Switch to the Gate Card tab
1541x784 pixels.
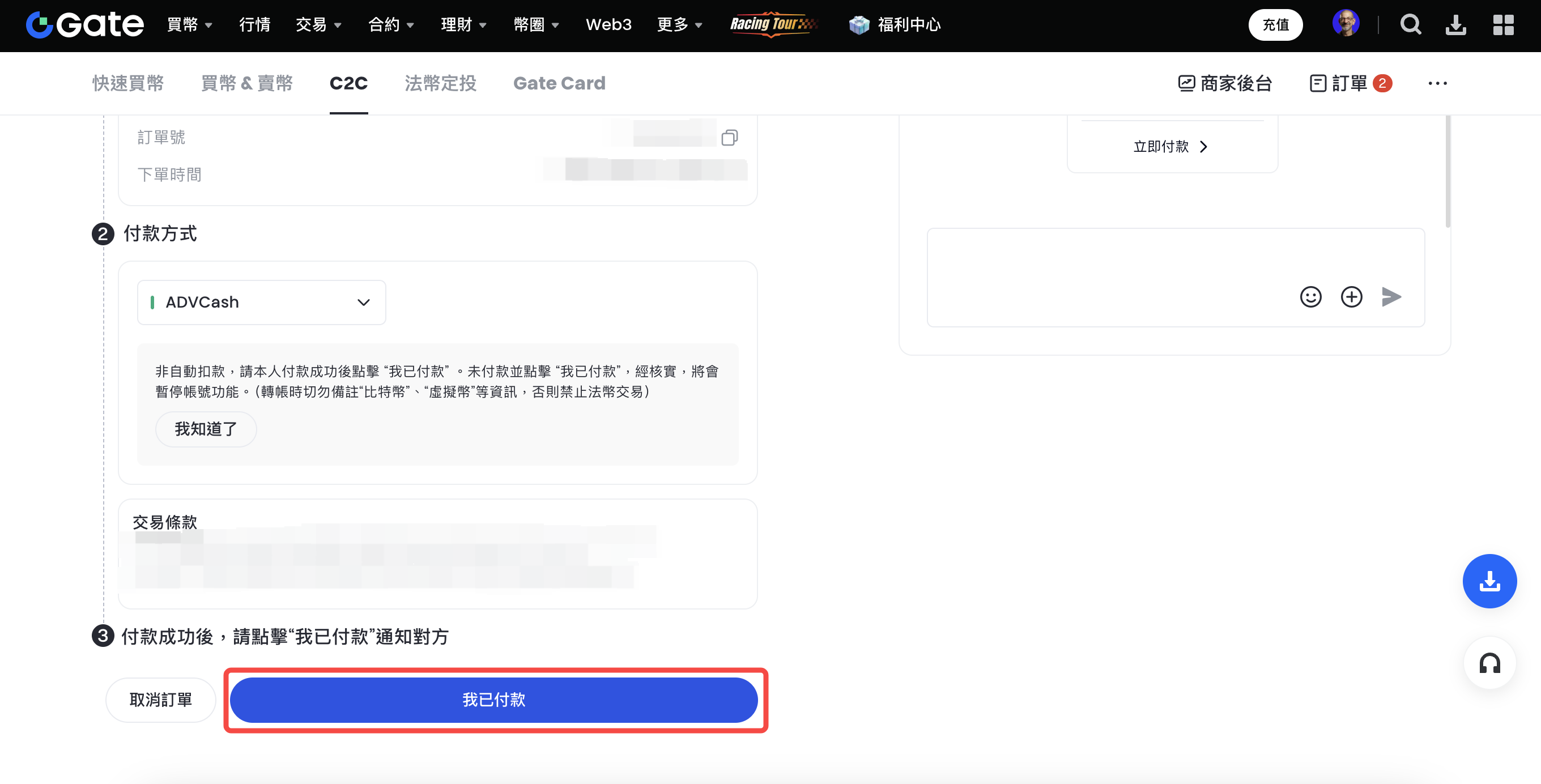(x=559, y=83)
